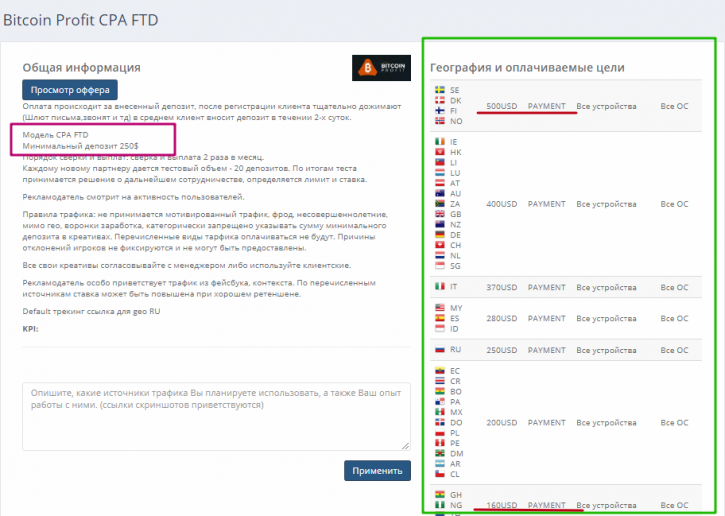Click PAYMENT in the 400USD row
Screen dimensions: 725x516
(x=547, y=204)
